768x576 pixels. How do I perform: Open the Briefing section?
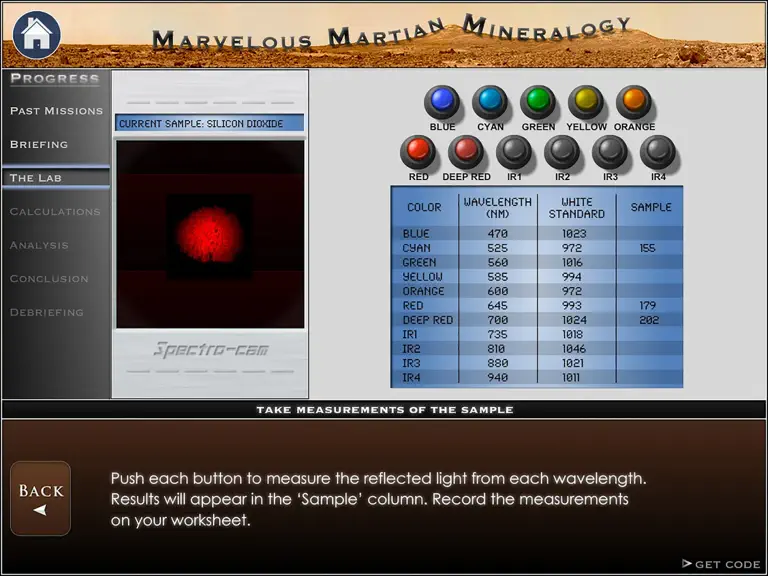[39, 144]
